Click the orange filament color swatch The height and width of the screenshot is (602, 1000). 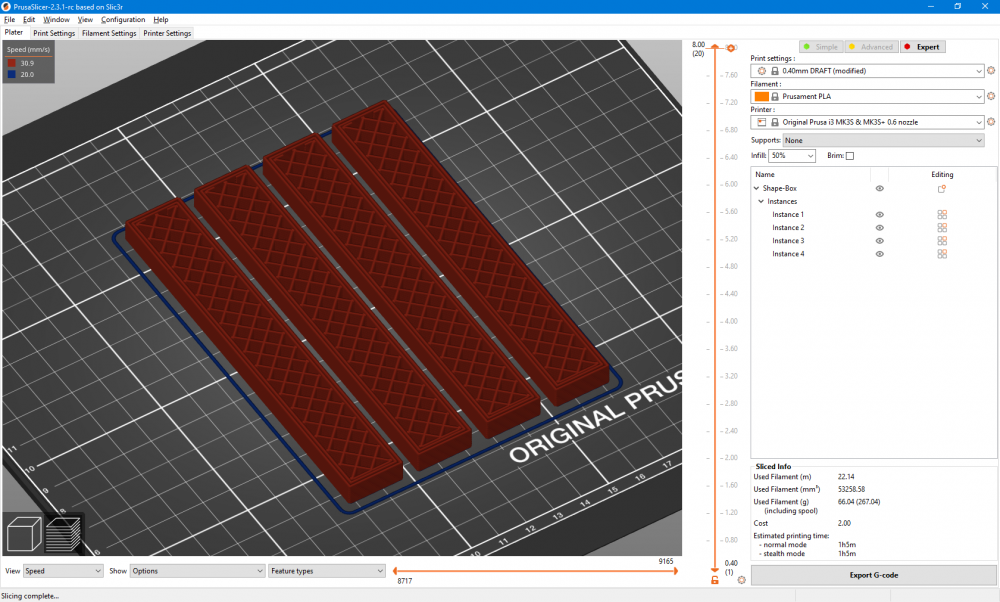click(x=761, y=97)
